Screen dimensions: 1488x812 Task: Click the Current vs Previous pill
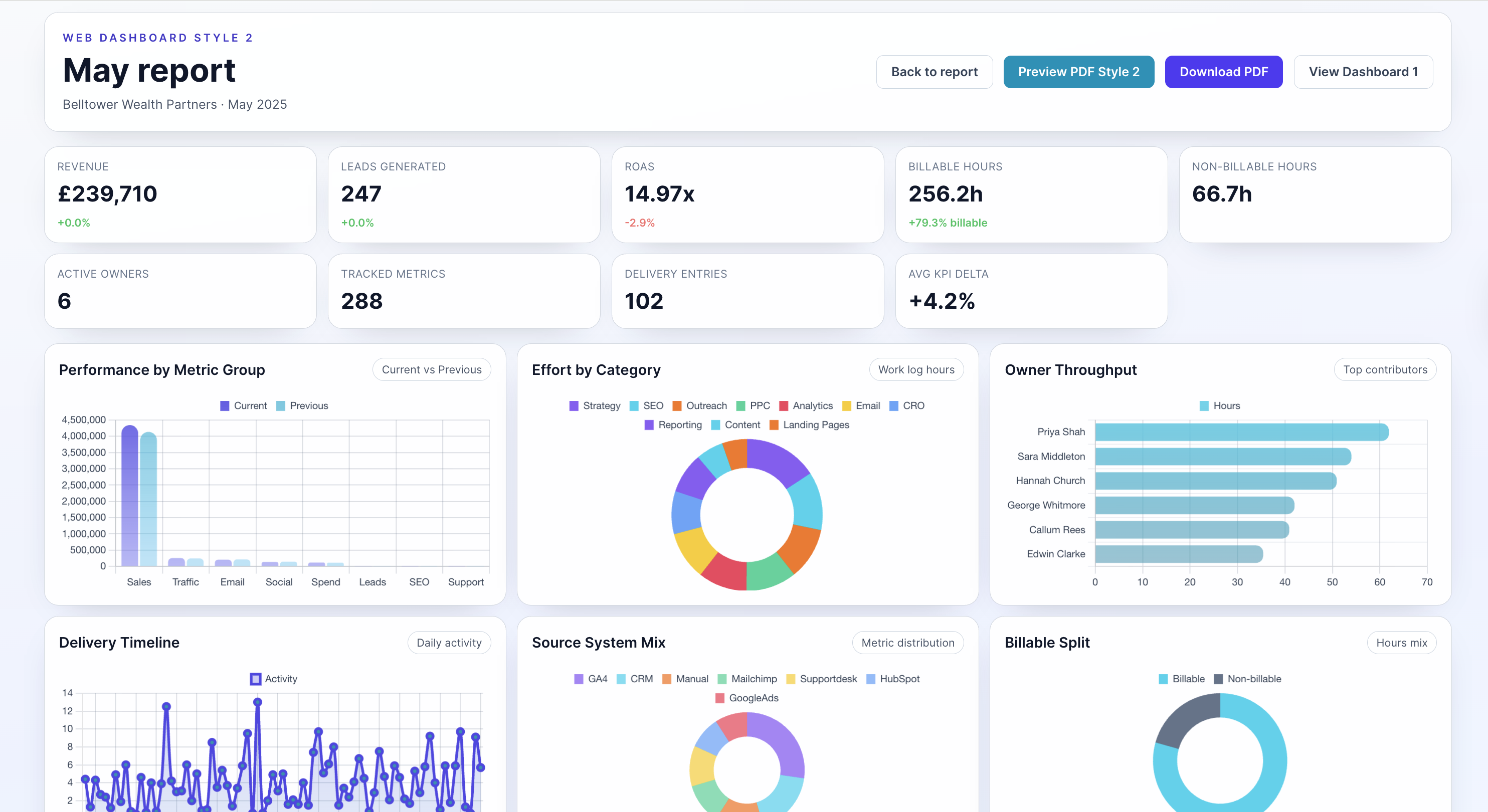pos(432,369)
